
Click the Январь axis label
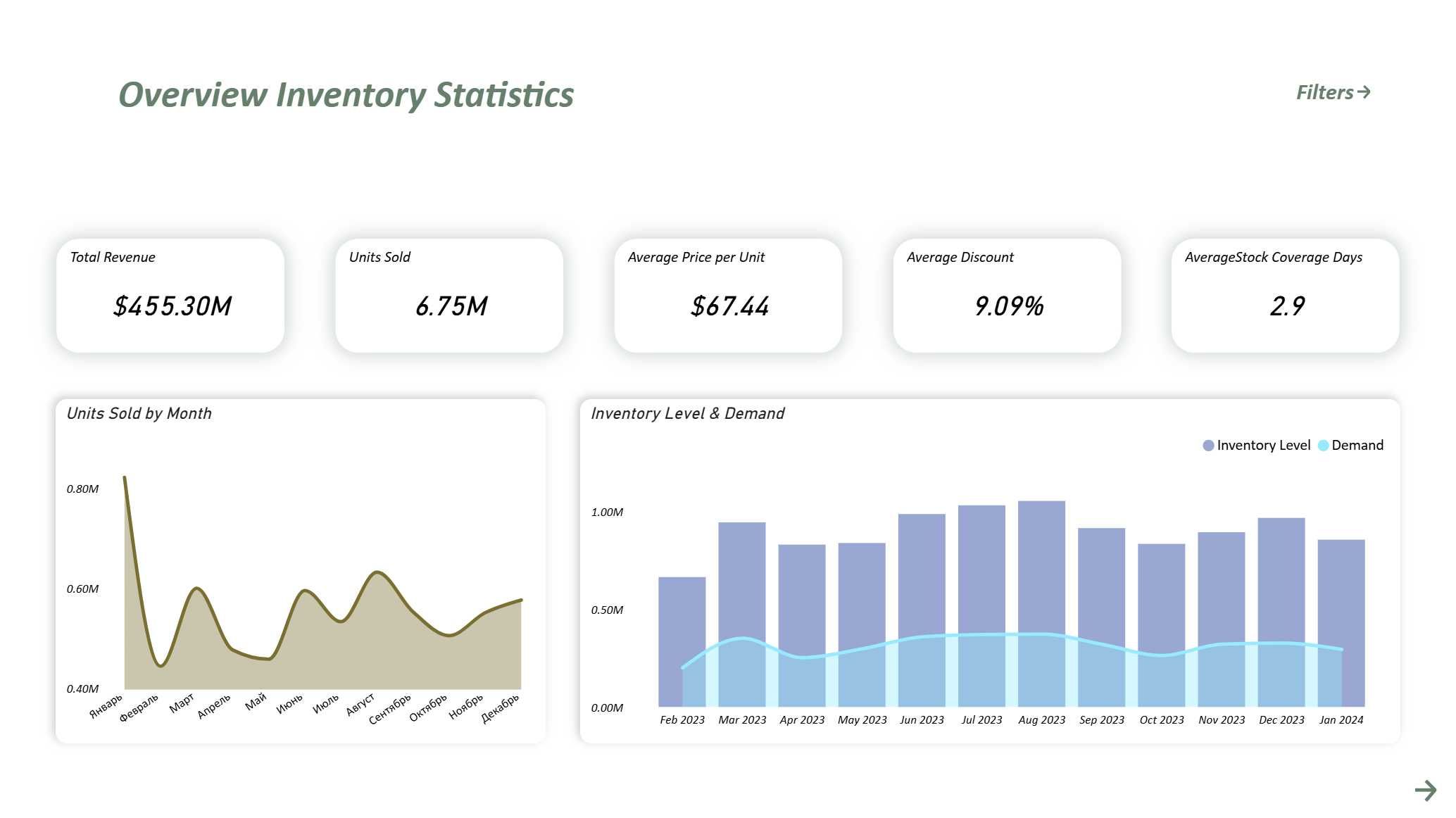point(106,706)
